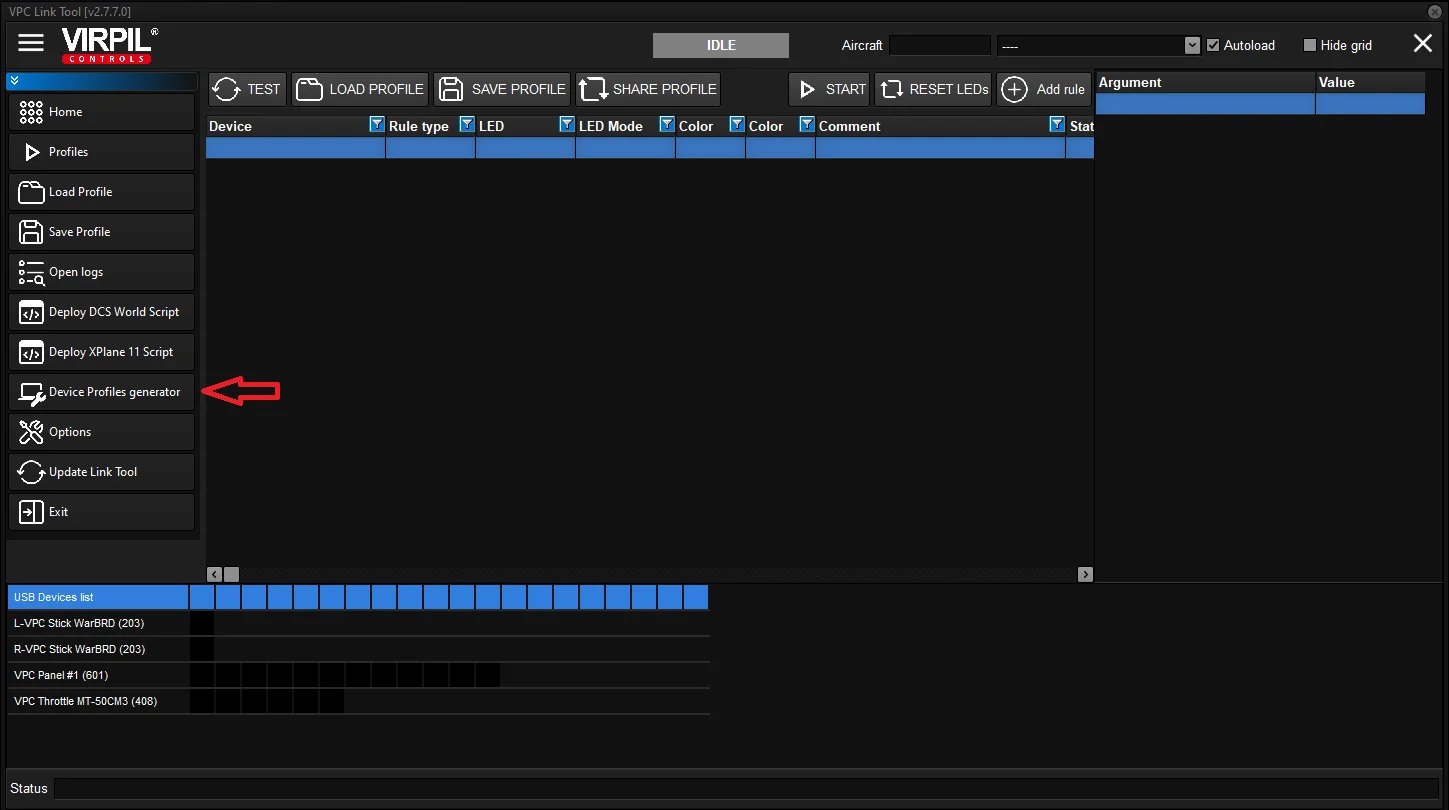Open the LED Mode column filter
1449x810 pixels.
[x=666, y=125]
